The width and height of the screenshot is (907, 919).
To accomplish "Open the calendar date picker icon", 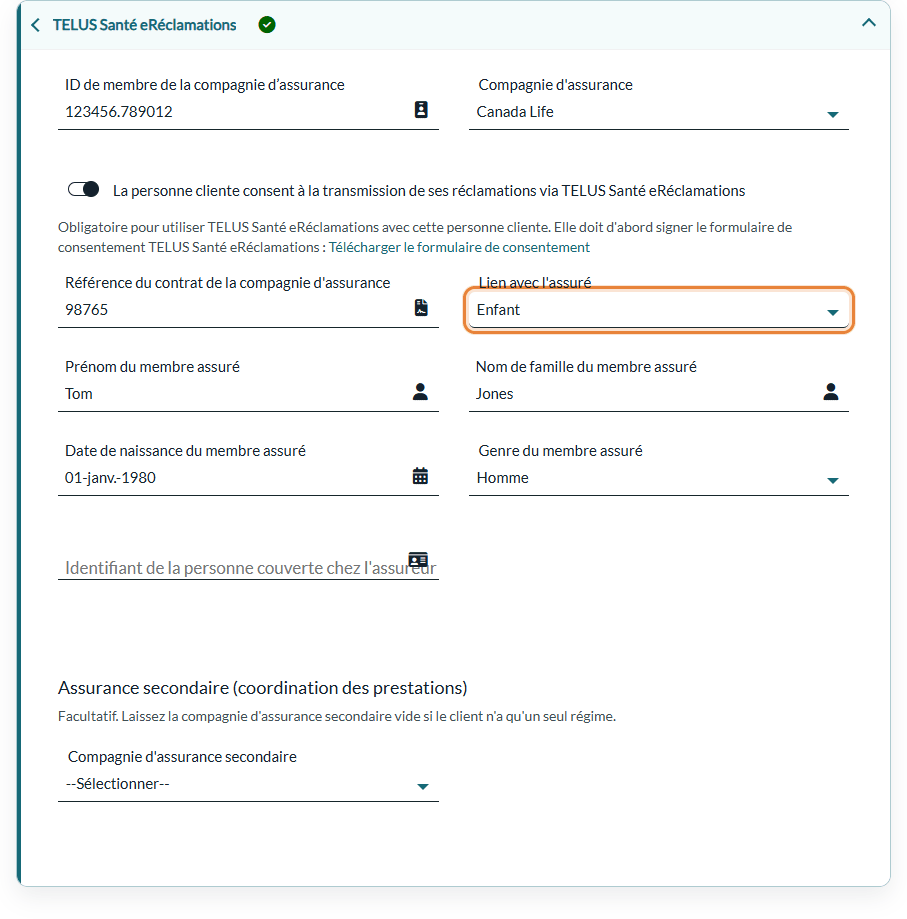I will click(420, 475).
